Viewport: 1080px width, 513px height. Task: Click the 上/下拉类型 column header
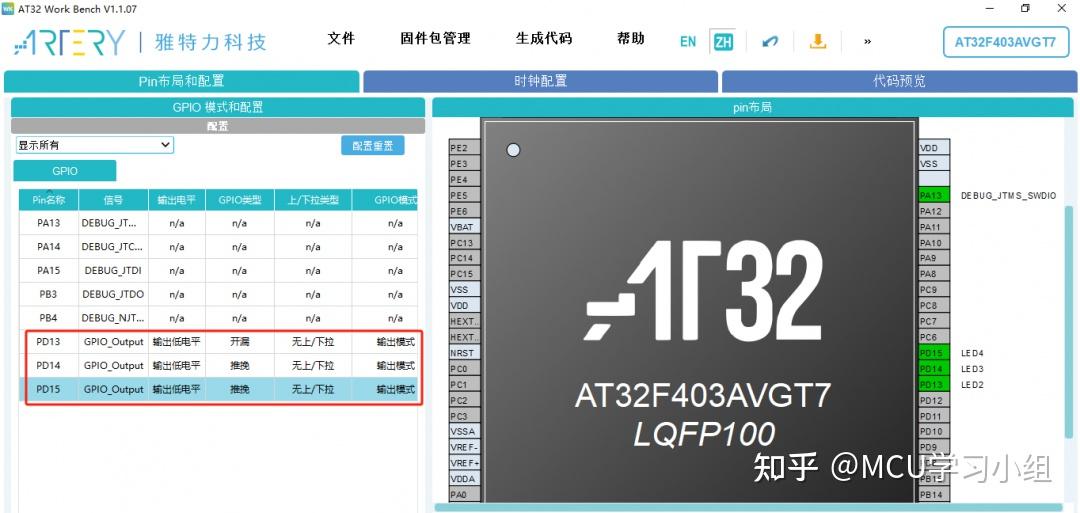pos(313,200)
